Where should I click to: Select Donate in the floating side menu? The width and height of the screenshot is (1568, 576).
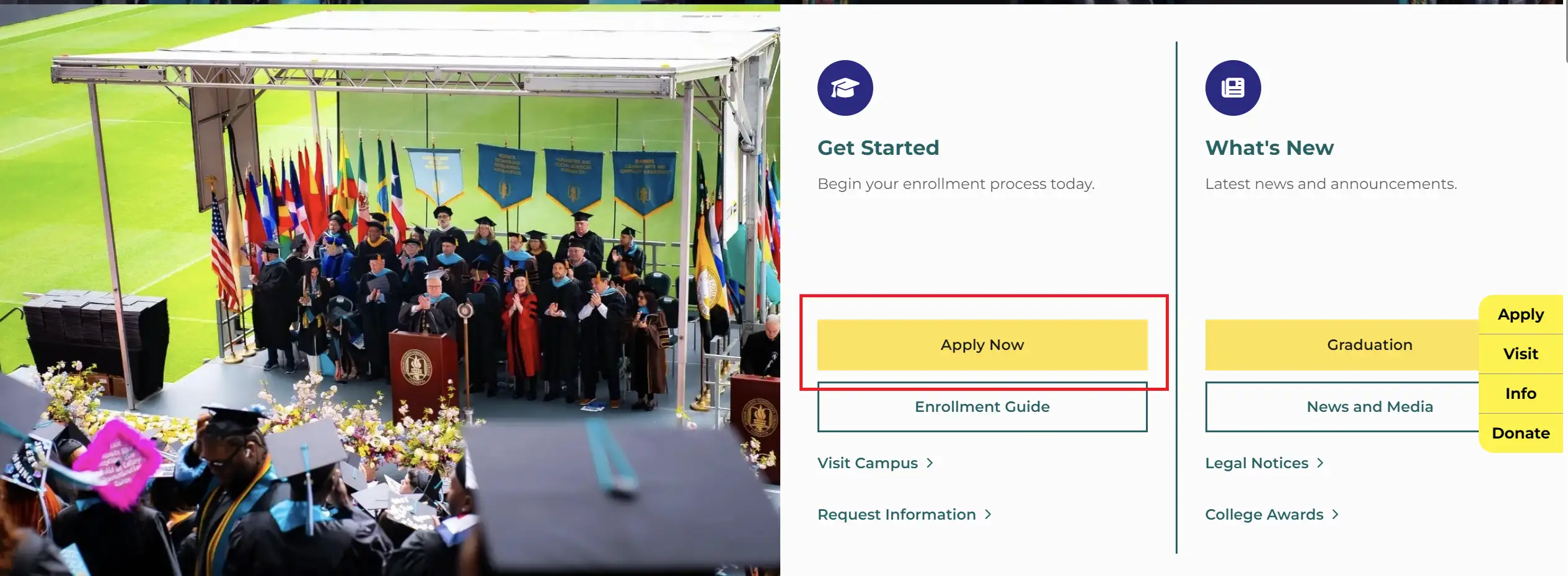1521,434
